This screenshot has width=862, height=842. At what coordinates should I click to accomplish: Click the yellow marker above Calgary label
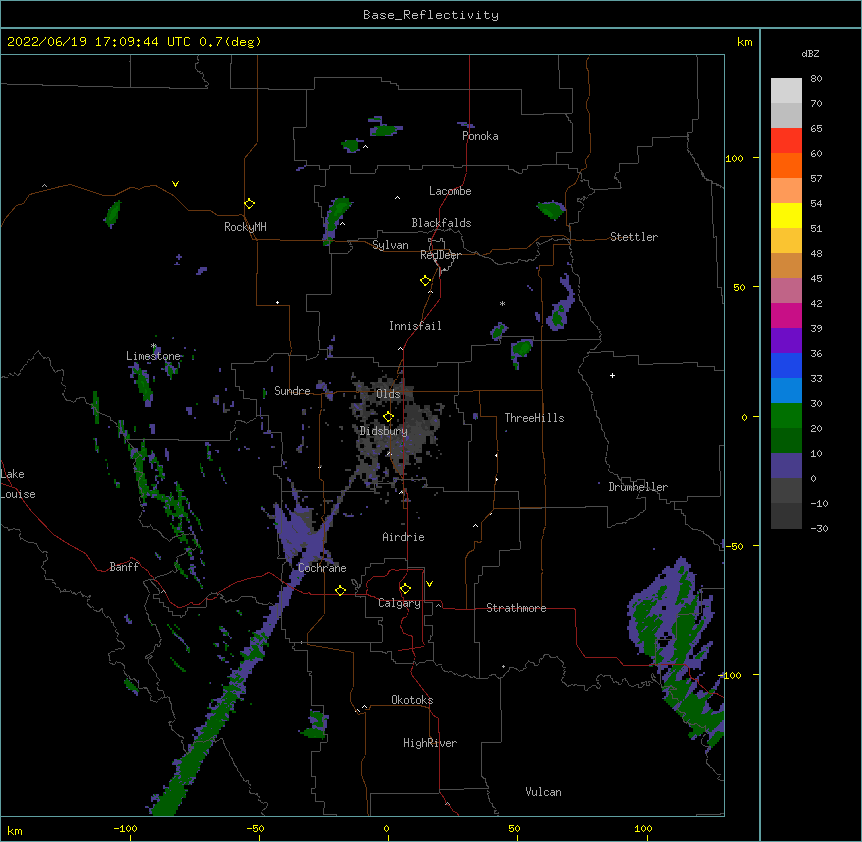tap(405, 589)
